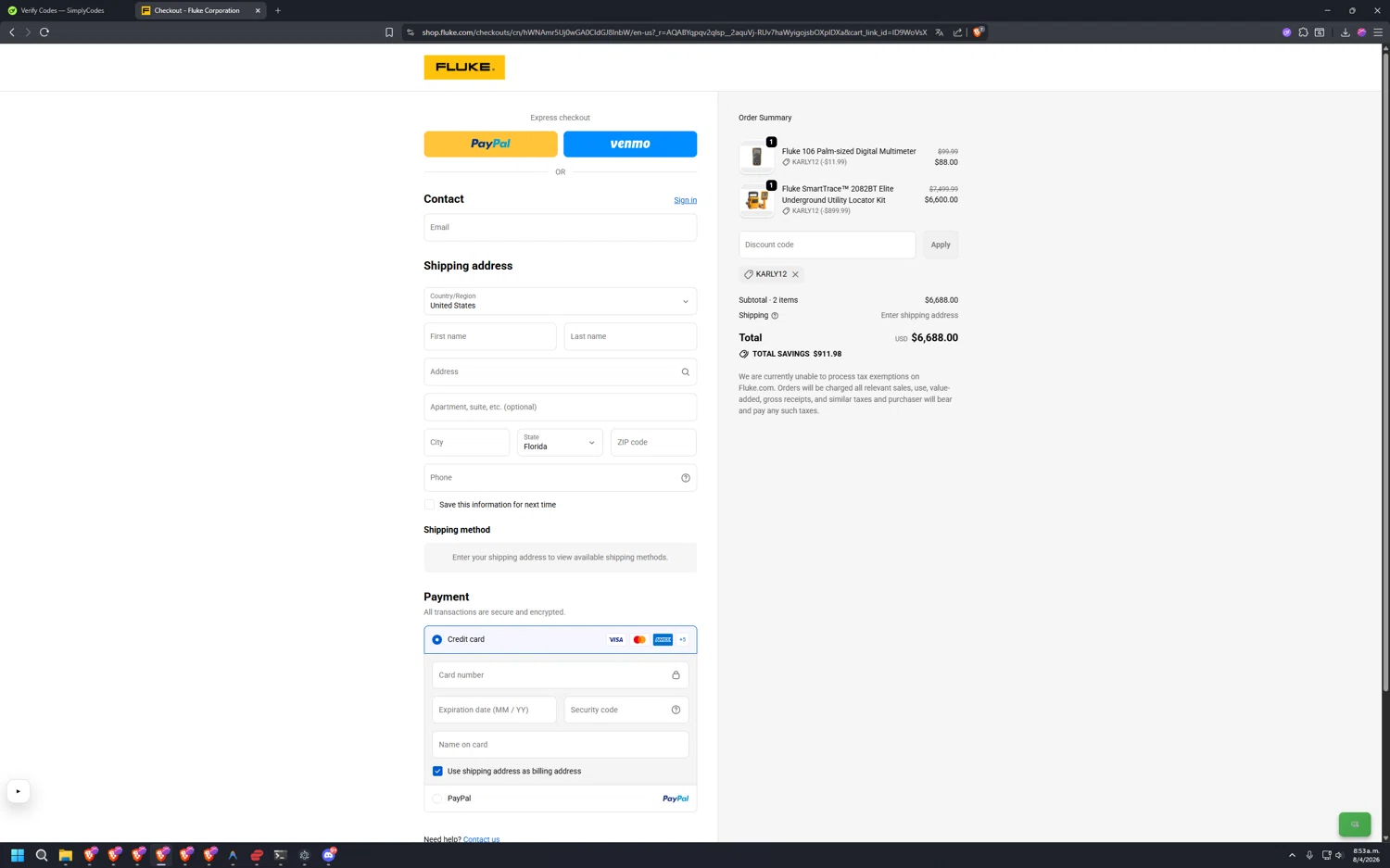Open File Explorer from taskbar
This screenshot has width=1390, height=868.
pyautogui.click(x=66, y=855)
